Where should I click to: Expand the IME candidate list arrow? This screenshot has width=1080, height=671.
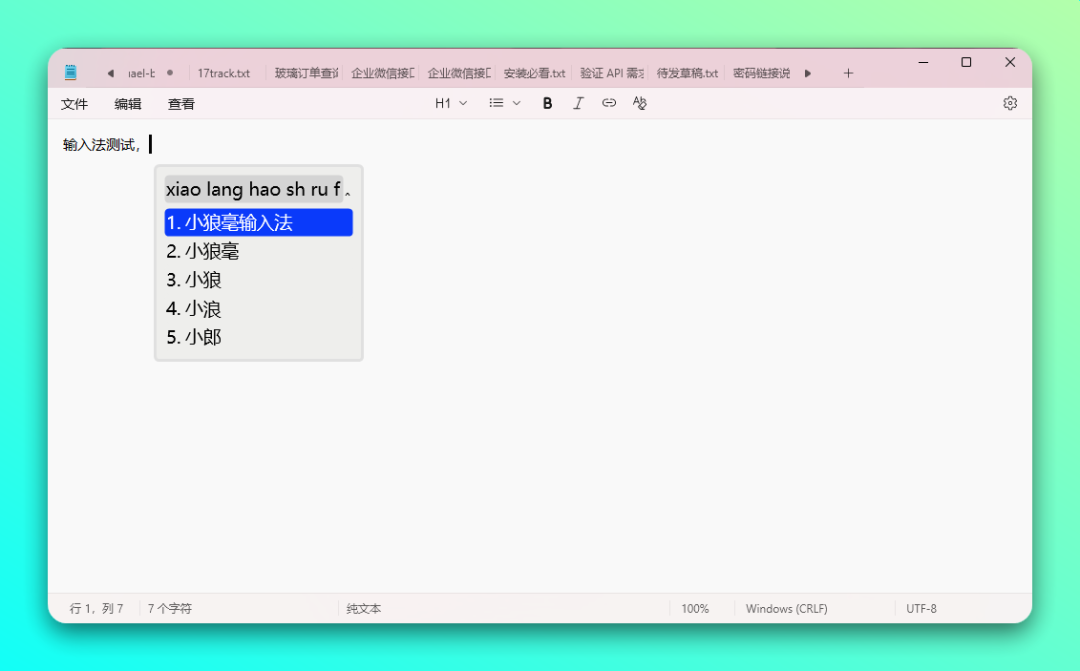tap(348, 190)
